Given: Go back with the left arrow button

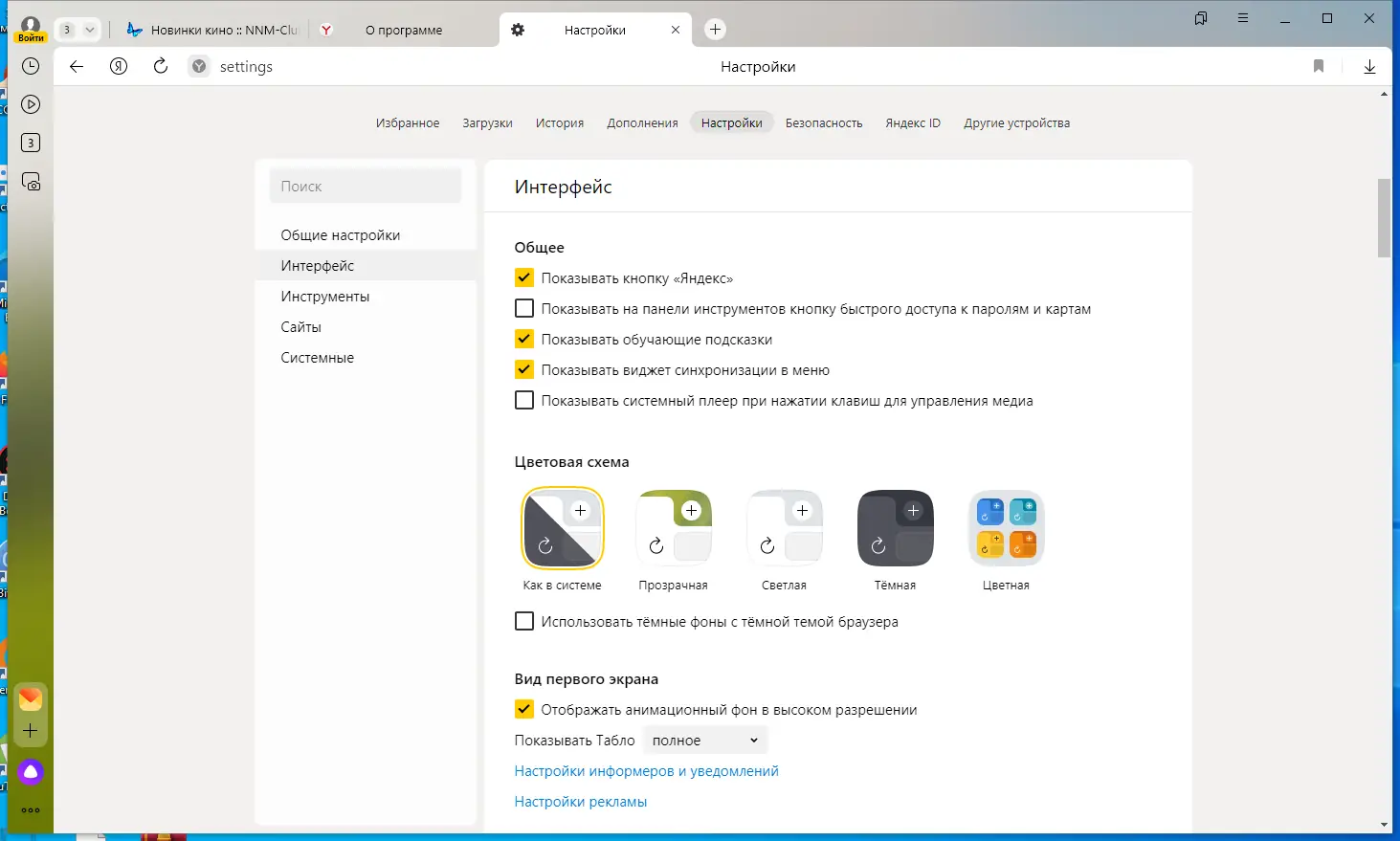Looking at the screenshot, I should point(77,66).
